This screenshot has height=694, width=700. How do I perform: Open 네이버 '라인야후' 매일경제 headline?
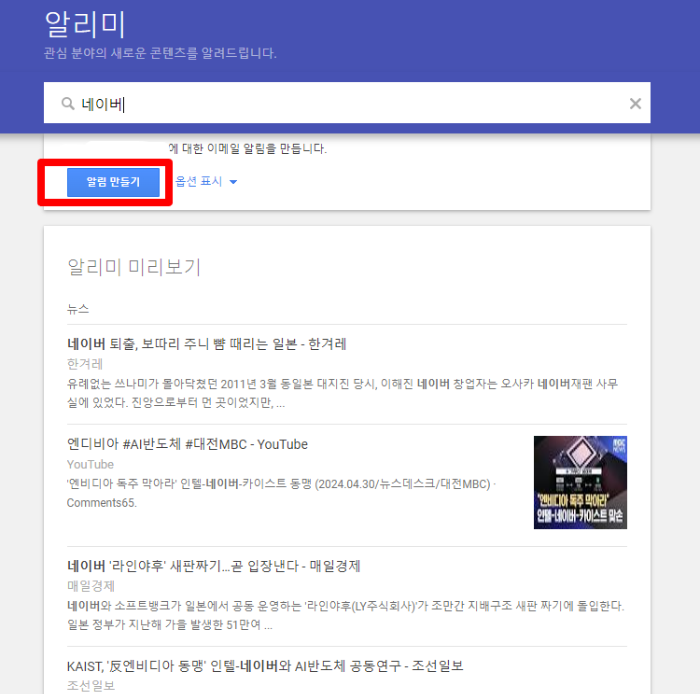(213, 566)
